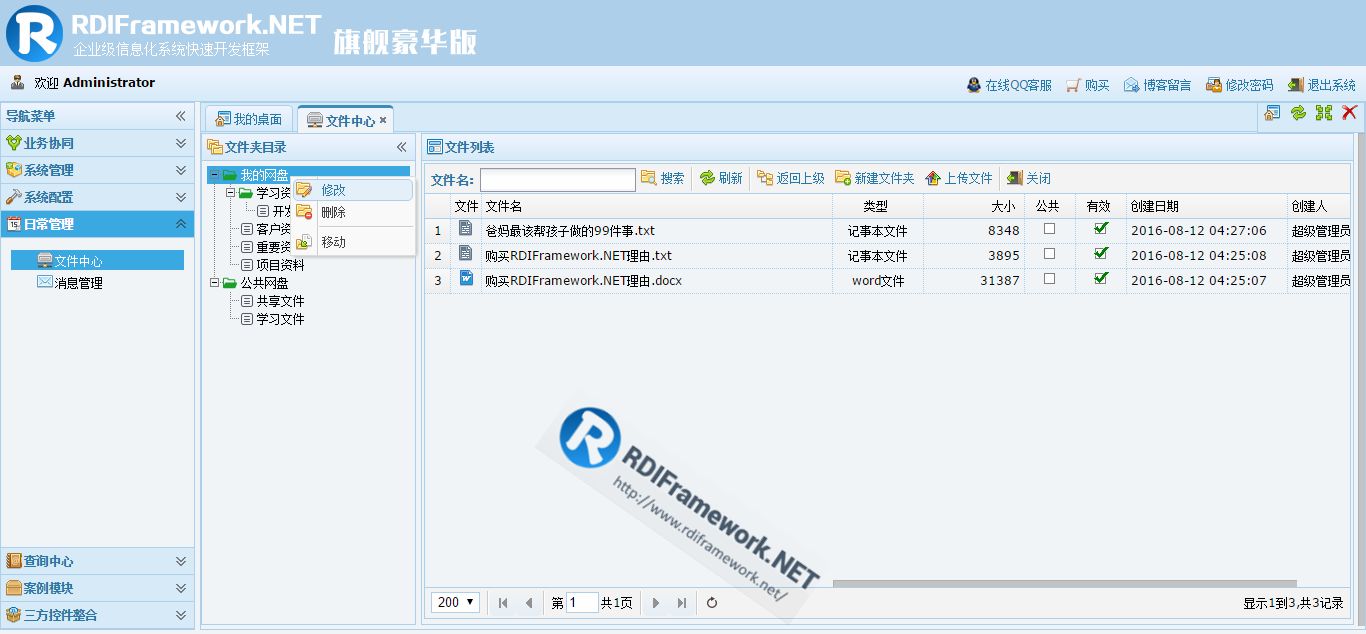Choose 修改 from the context menu

(352, 189)
